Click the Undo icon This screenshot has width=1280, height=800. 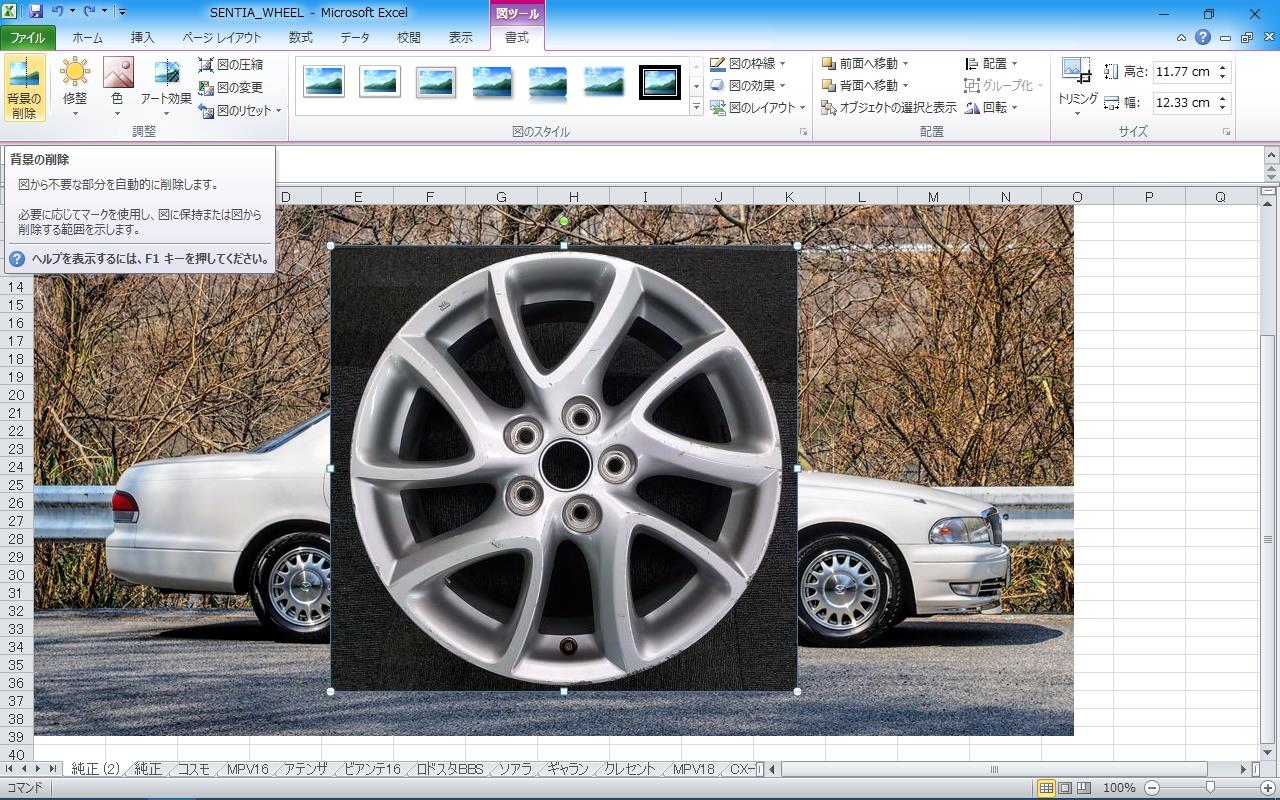58,12
